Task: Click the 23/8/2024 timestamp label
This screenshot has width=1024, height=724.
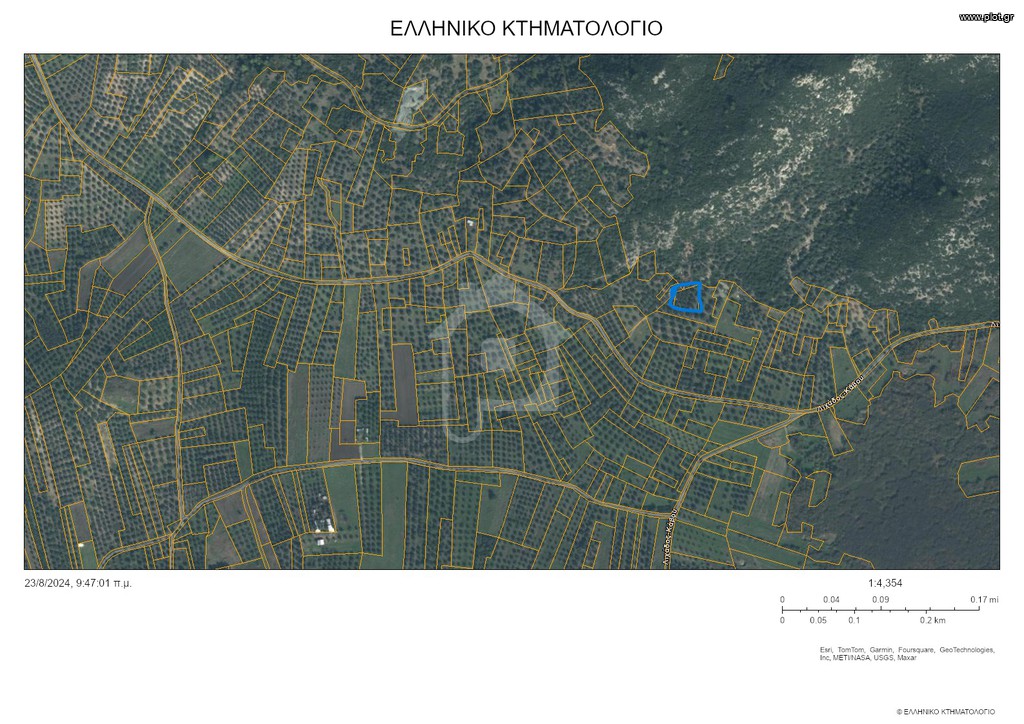Action: point(78,583)
